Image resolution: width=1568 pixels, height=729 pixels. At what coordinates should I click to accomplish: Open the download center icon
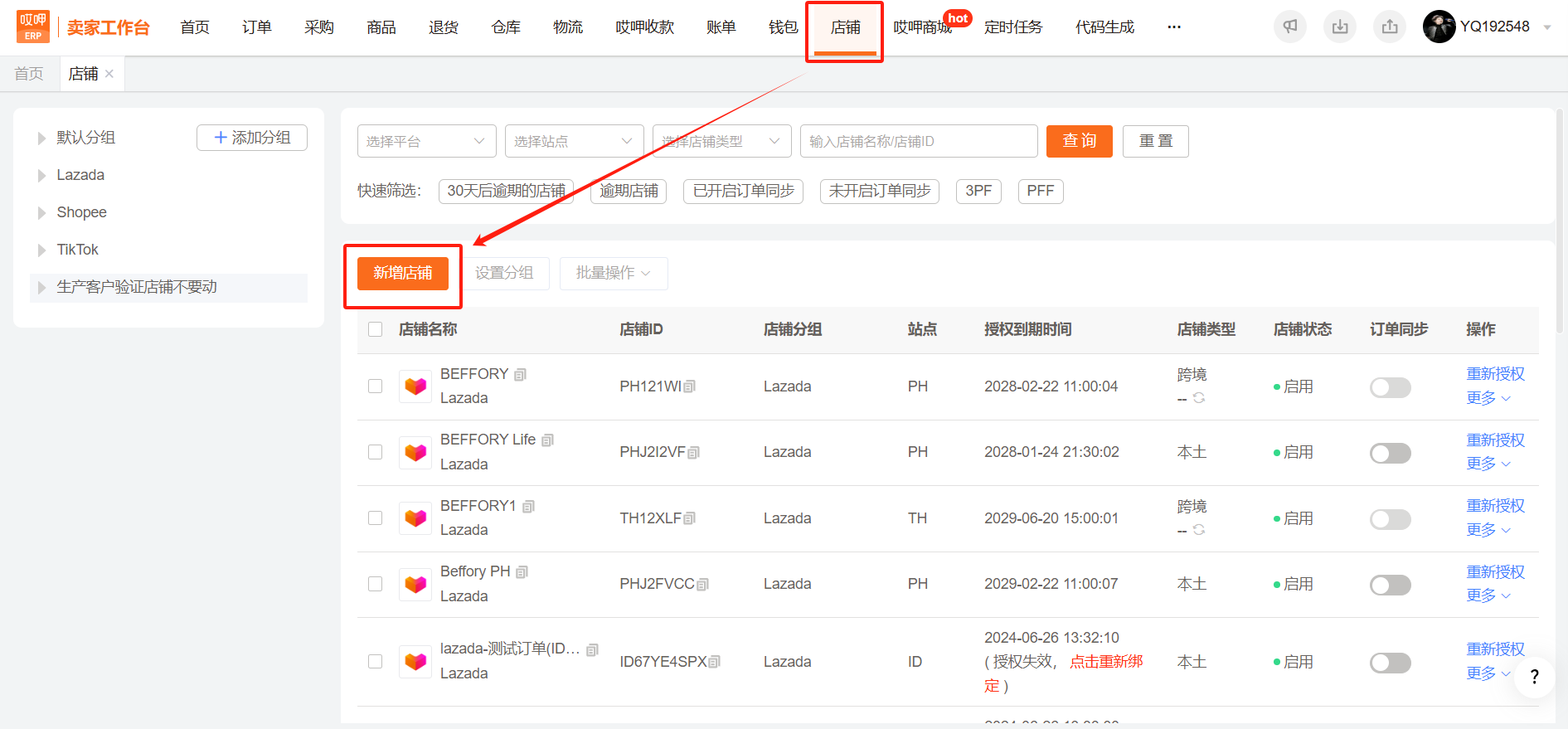click(x=1340, y=27)
